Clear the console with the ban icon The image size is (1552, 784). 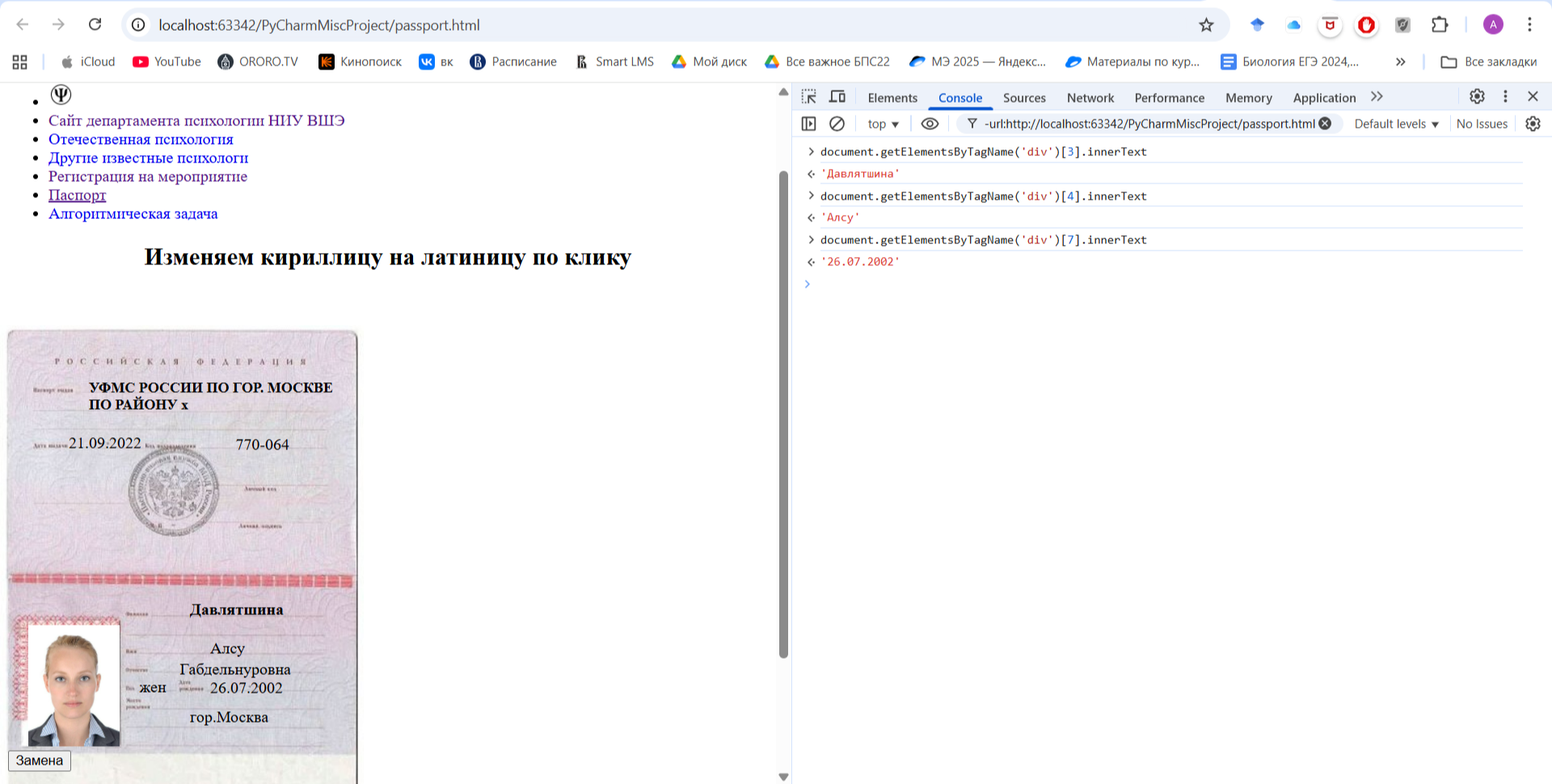(837, 124)
